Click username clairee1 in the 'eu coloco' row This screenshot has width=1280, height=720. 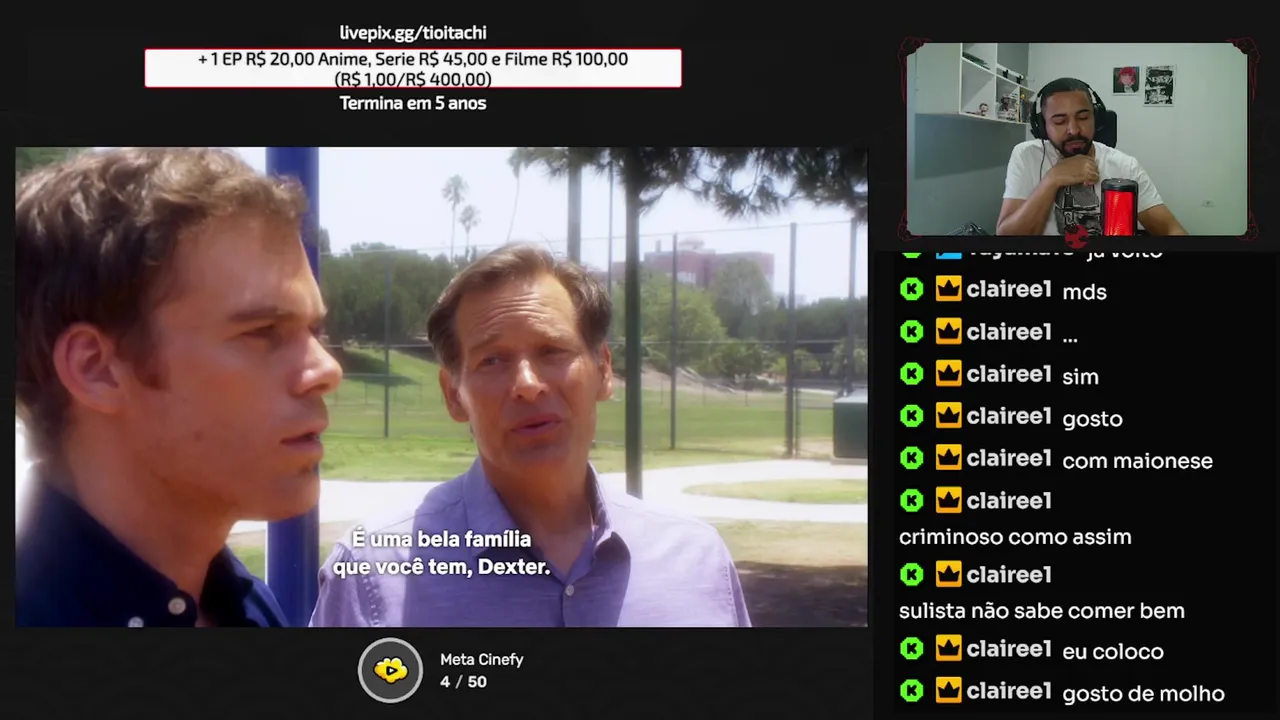pos(1009,649)
